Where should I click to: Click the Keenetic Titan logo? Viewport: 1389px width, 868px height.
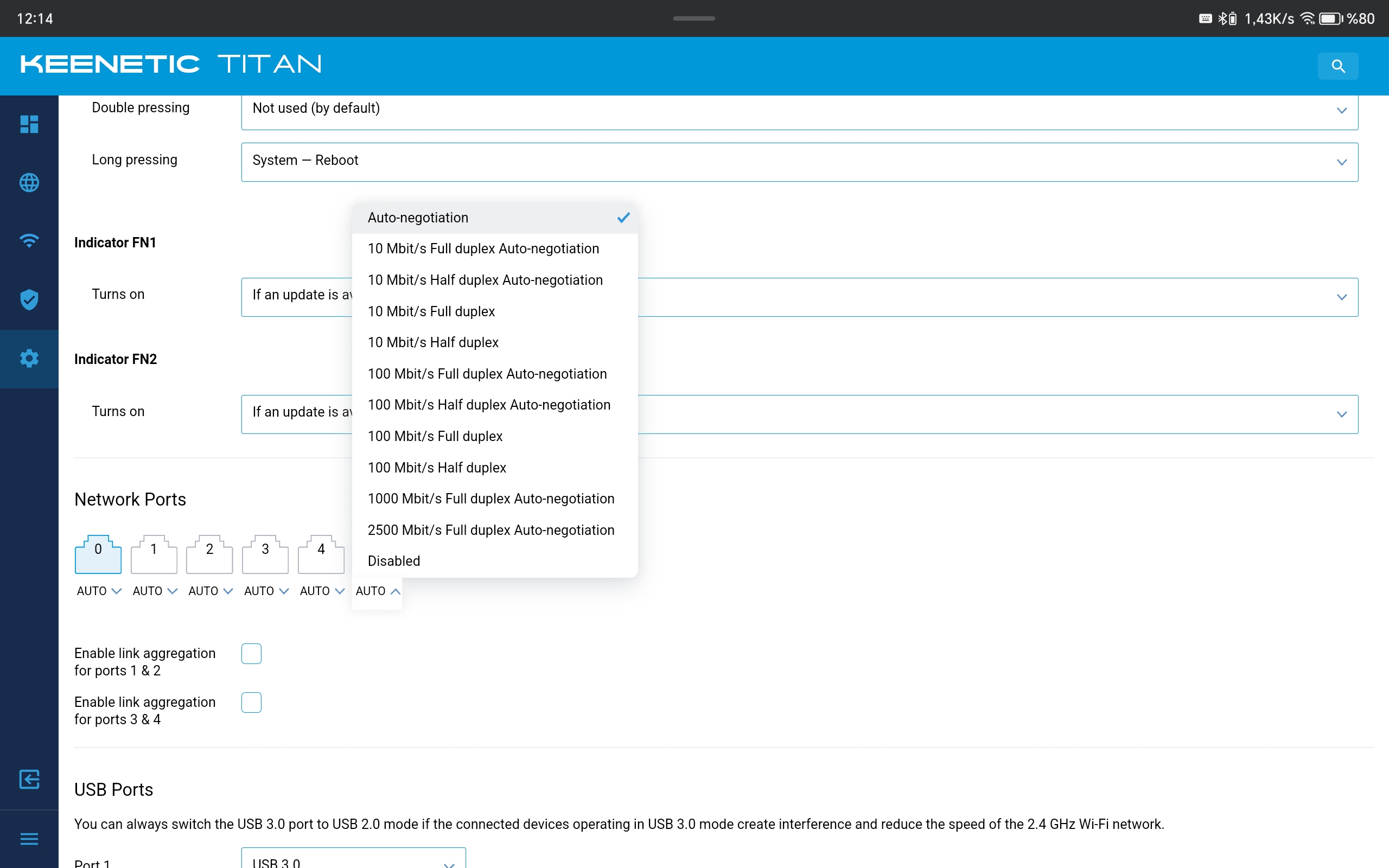coord(171,63)
